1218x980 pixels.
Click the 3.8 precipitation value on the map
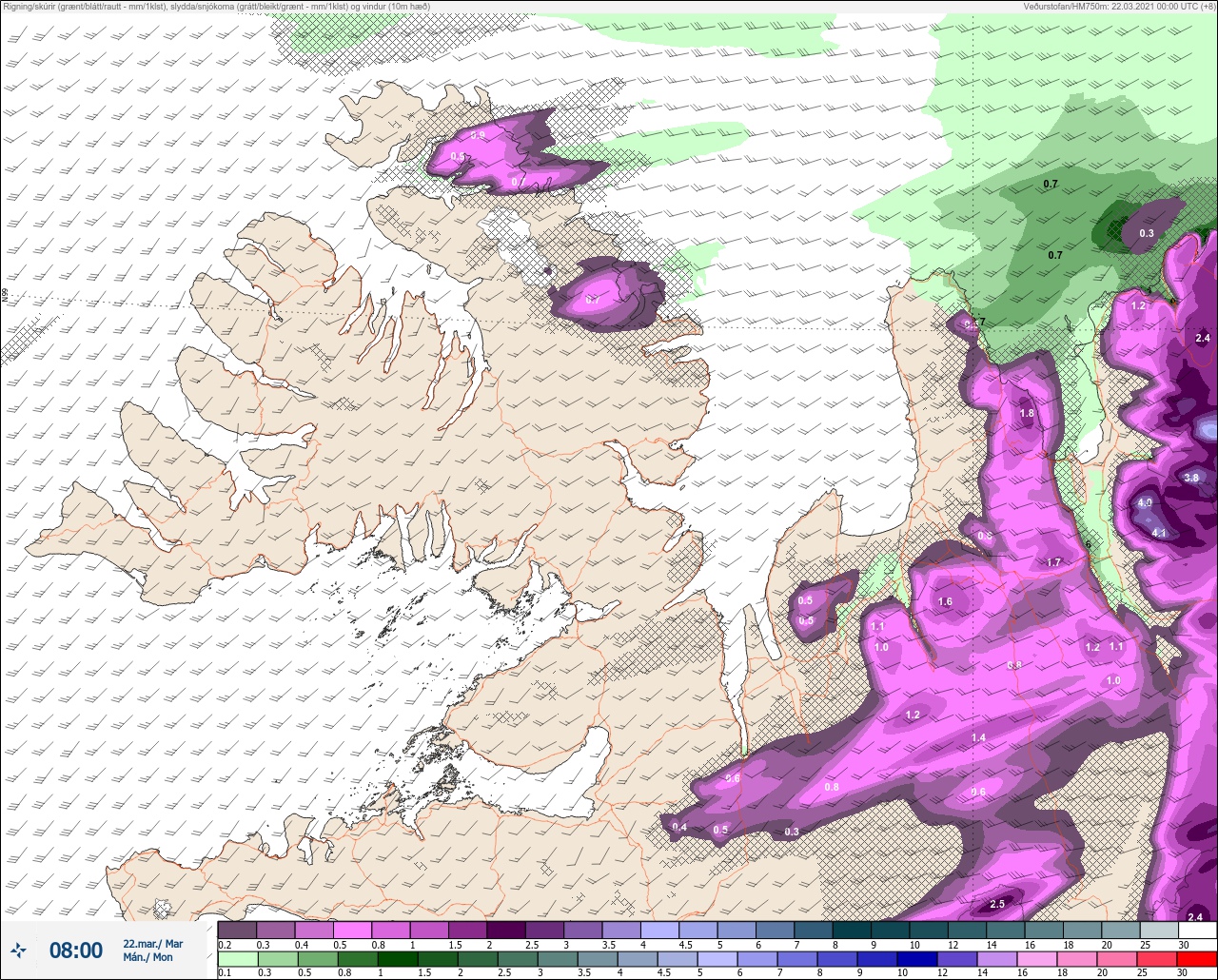point(1191,478)
